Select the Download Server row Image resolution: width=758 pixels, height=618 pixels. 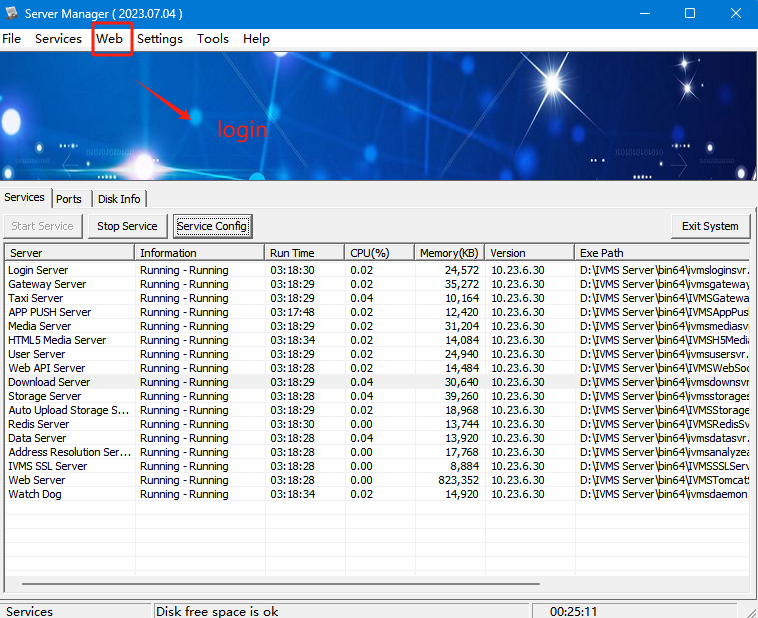pyautogui.click(x=377, y=382)
